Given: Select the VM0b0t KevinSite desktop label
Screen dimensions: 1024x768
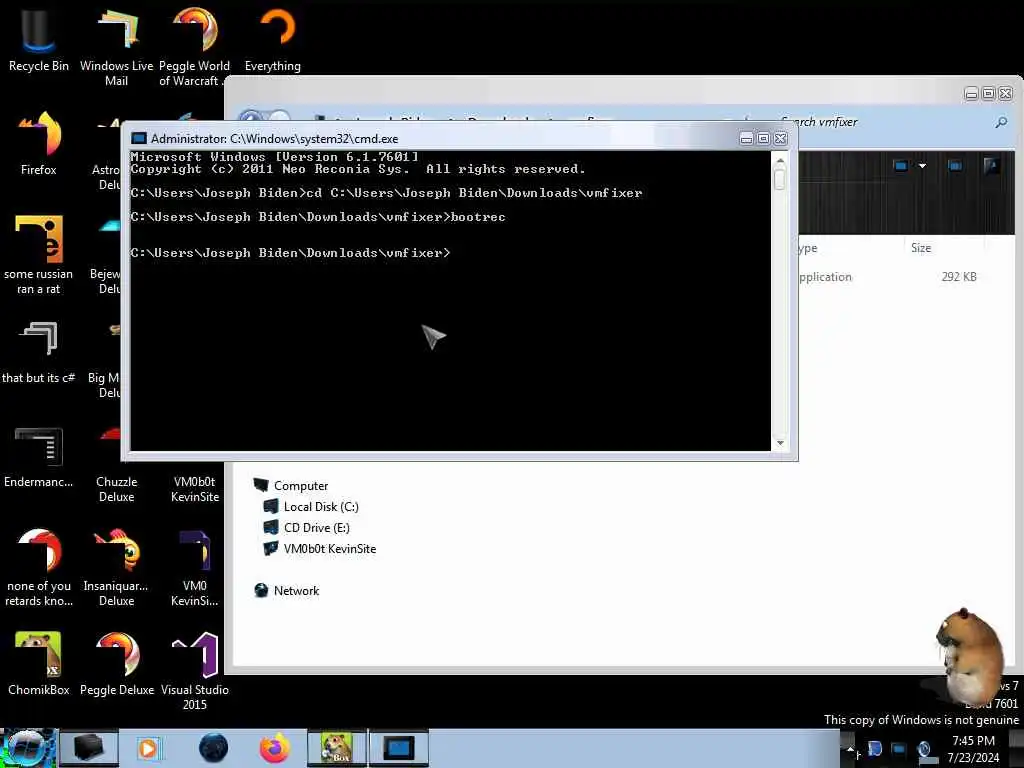Looking at the screenshot, I should click(x=195, y=489).
